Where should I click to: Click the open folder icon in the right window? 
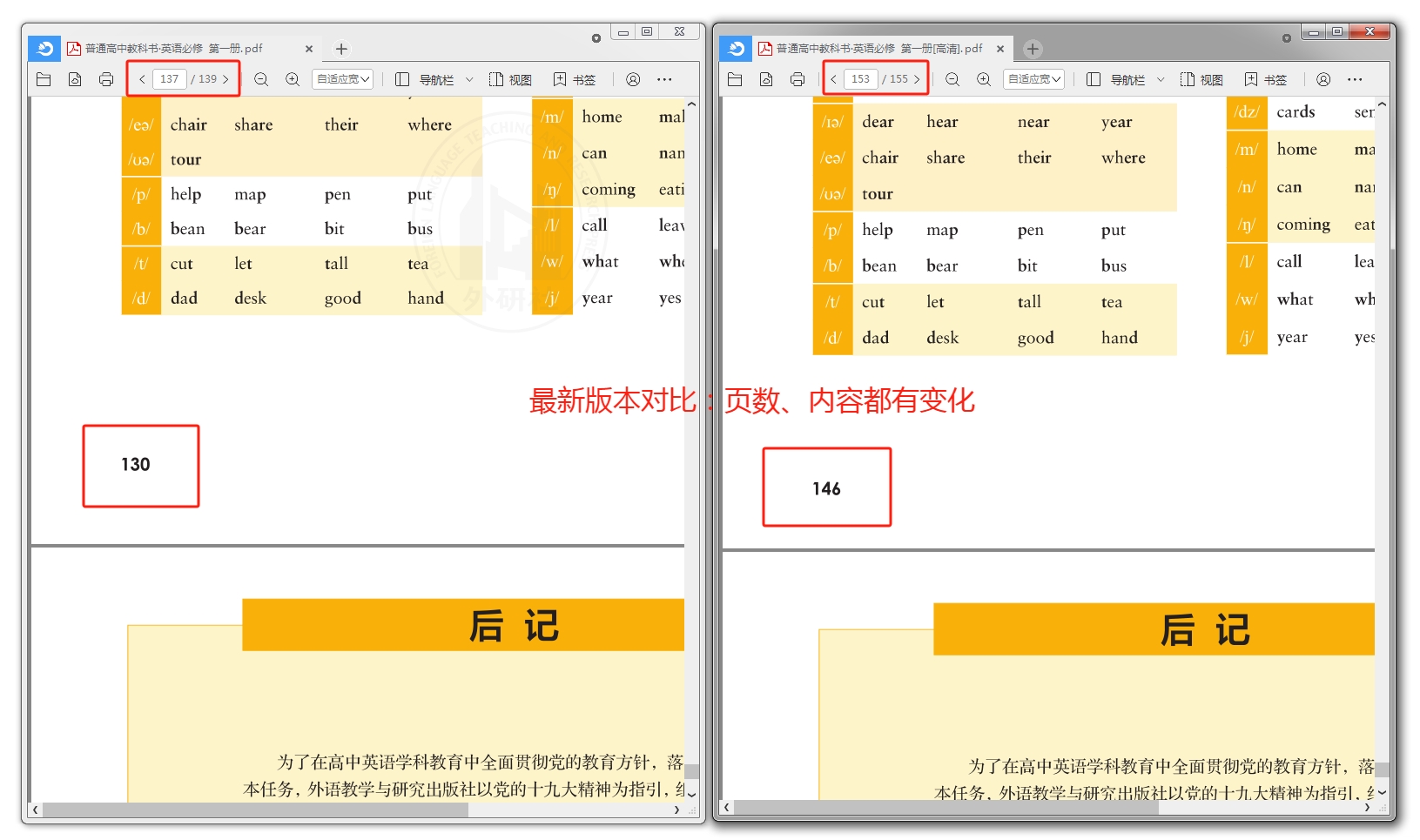pos(735,79)
